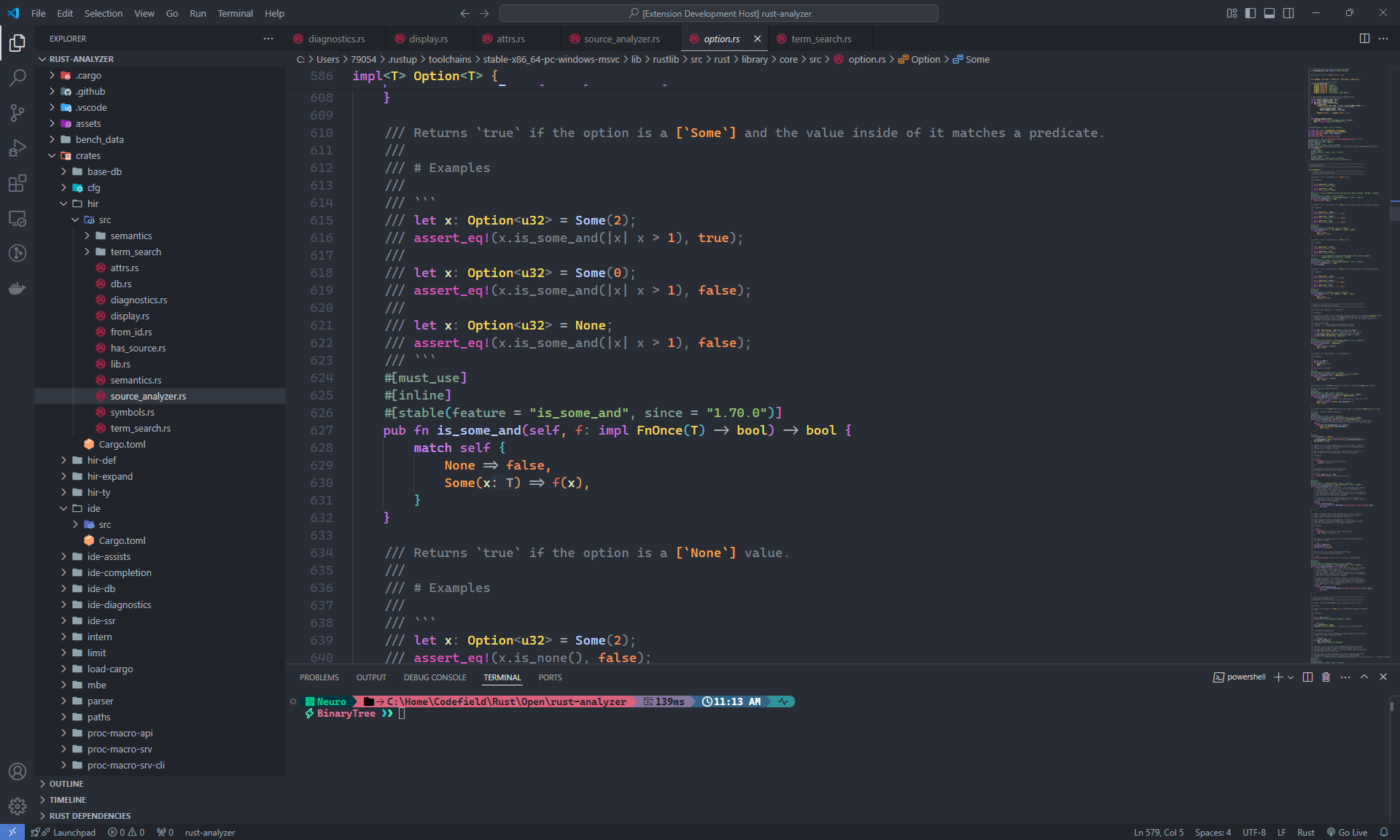Open Explorer views and more actions ellipsis
The width and height of the screenshot is (1400, 840).
[x=268, y=39]
